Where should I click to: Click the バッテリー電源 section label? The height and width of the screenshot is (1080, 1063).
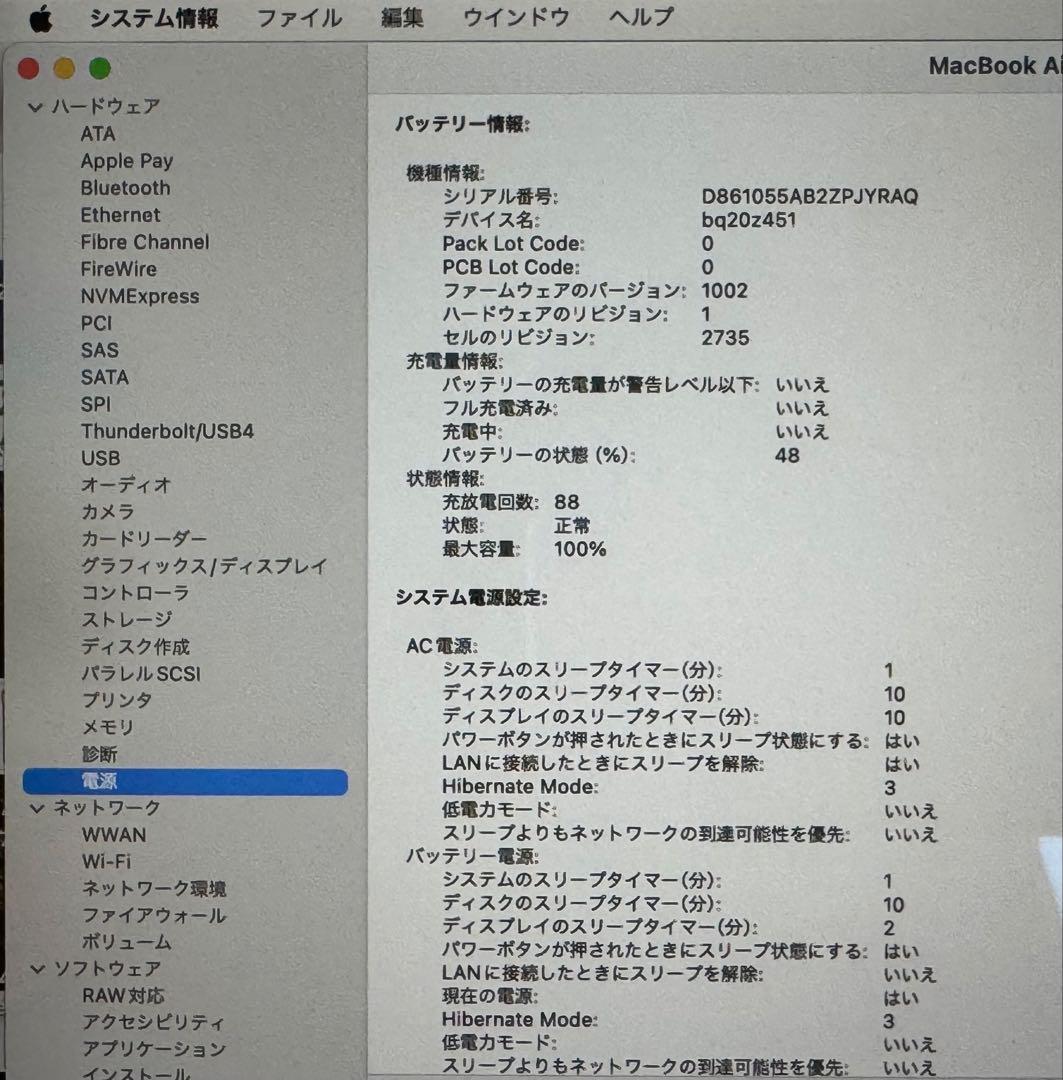[473, 857]
